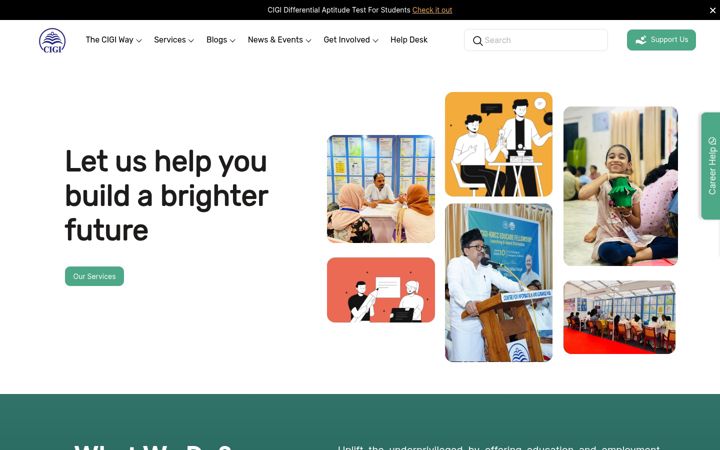Image resolution: width=720 pixels, height=450 pixels.
Task: Open the Career Help side tab
Action: 710,166
